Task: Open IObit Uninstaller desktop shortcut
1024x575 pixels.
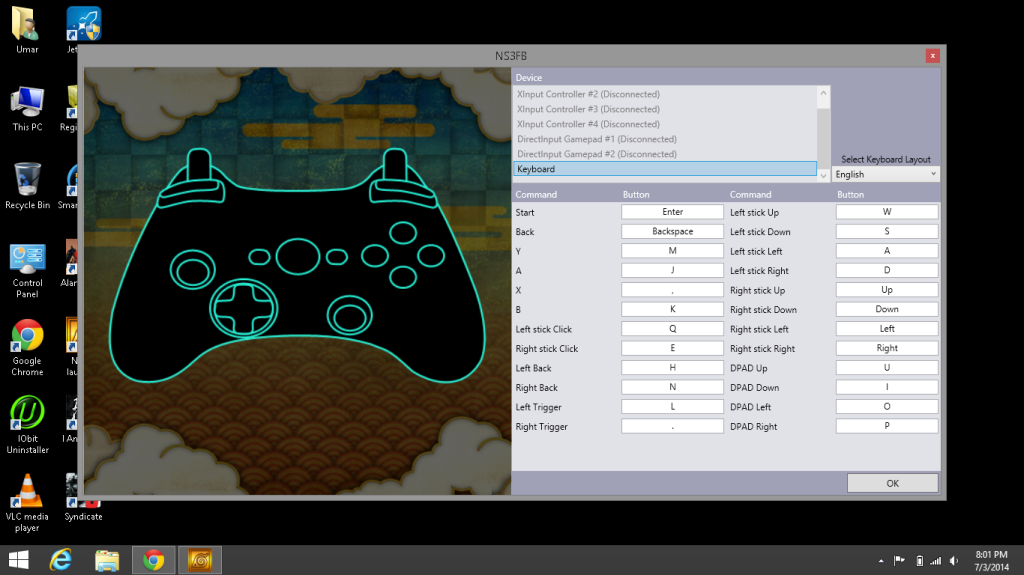Action: [x=27, y=425]
